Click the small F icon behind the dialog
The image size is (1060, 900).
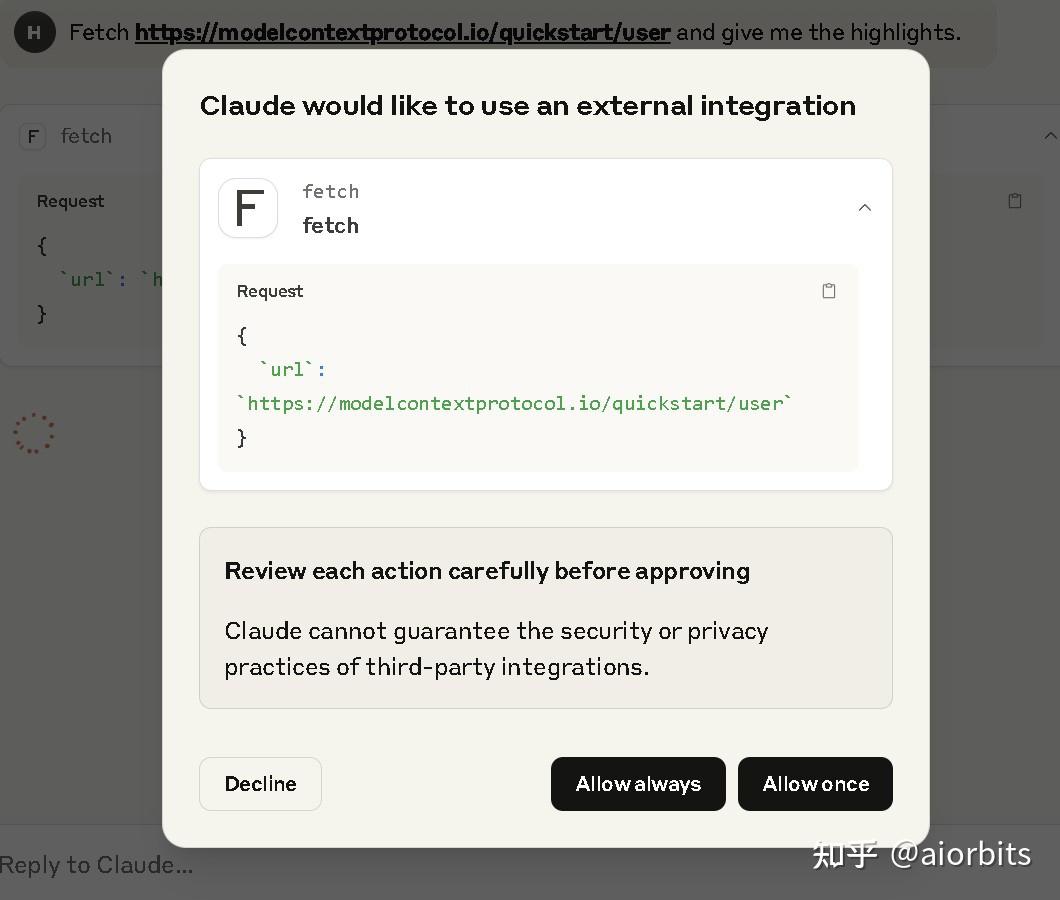tap(33, 136)
